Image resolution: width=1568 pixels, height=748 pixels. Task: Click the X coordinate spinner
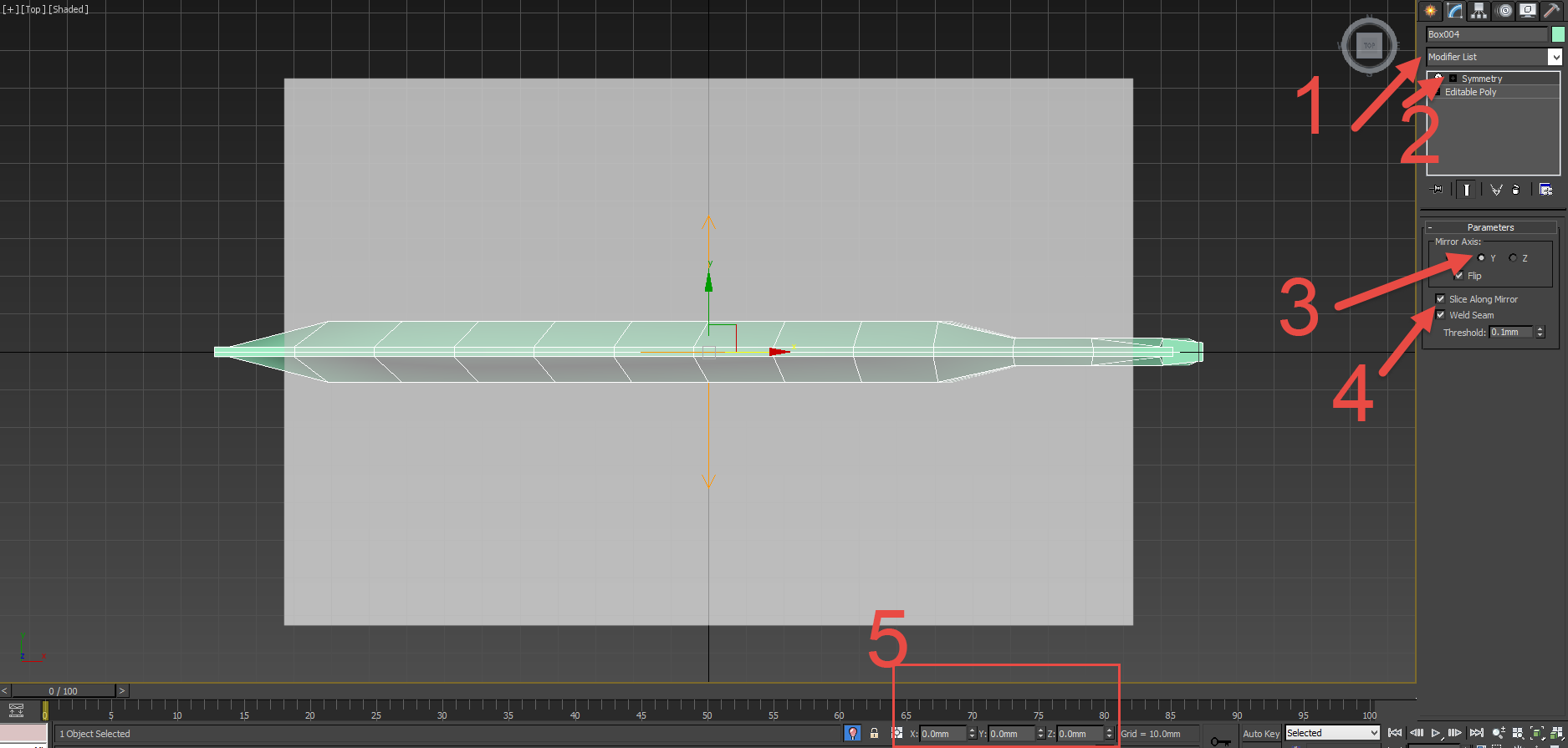pyautogui.click(x=972, y=734)
